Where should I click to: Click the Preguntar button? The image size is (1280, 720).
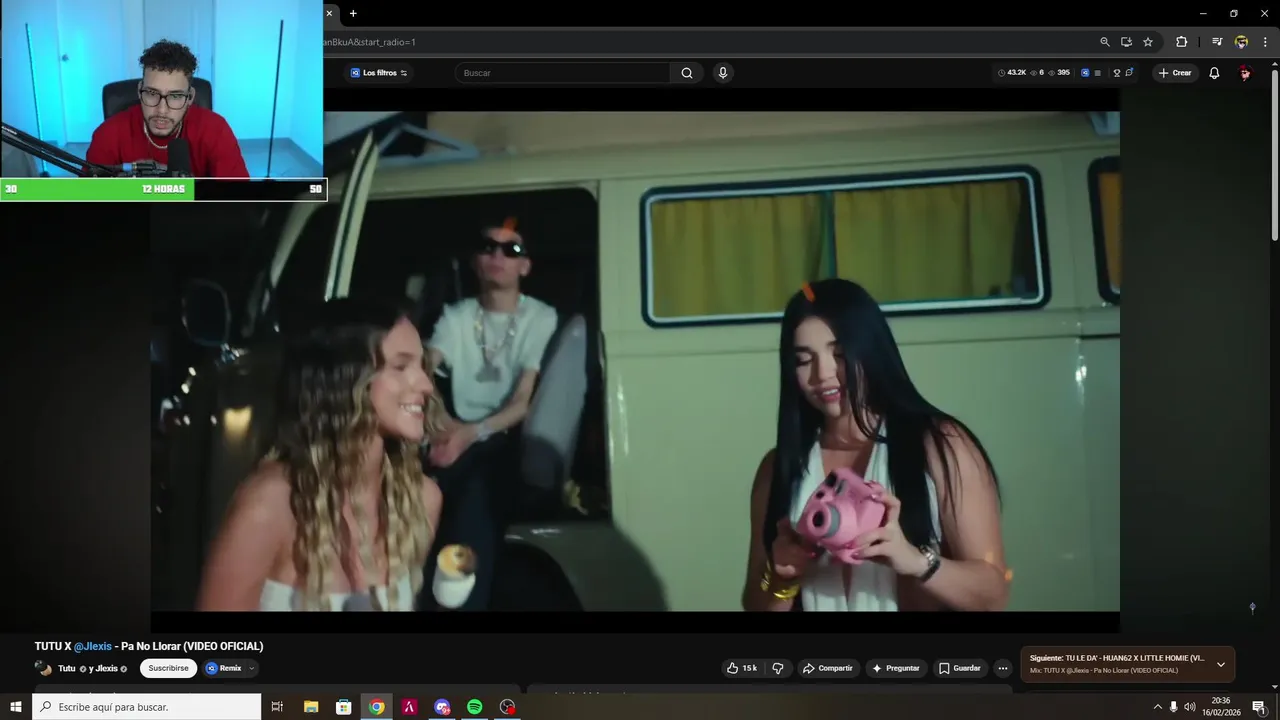click(895, 668)
